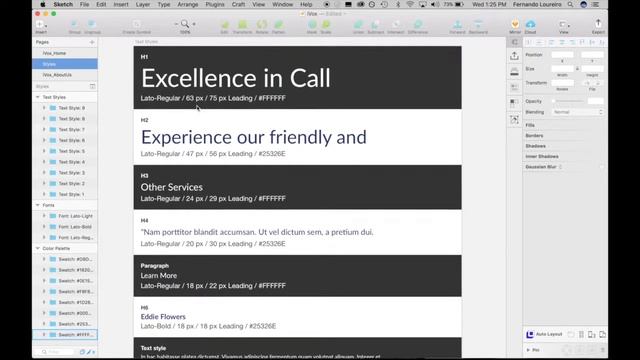Click the Backward arrange icon

[478, 25]
